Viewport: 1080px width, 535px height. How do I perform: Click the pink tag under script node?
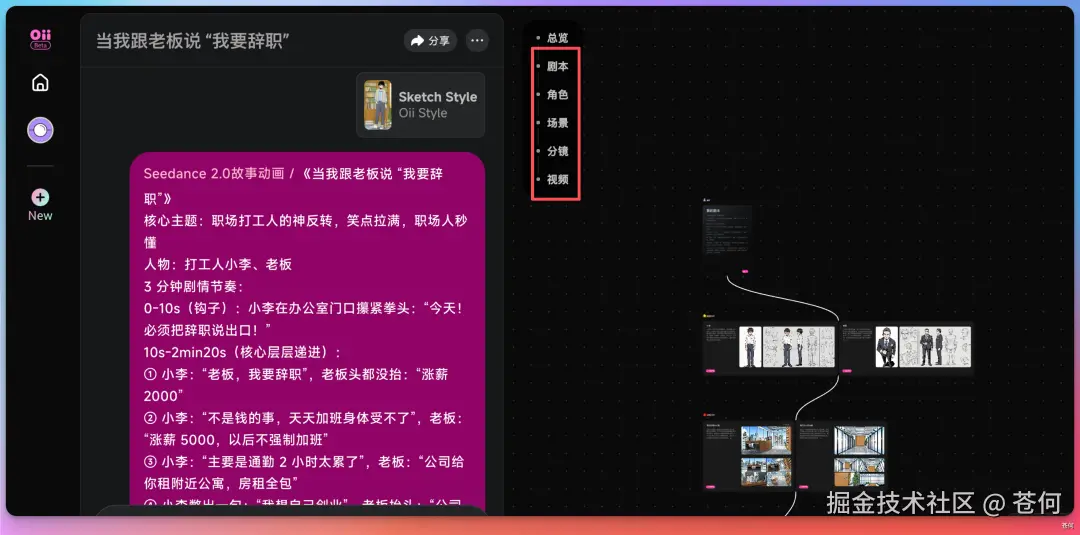tap(745, 271)
